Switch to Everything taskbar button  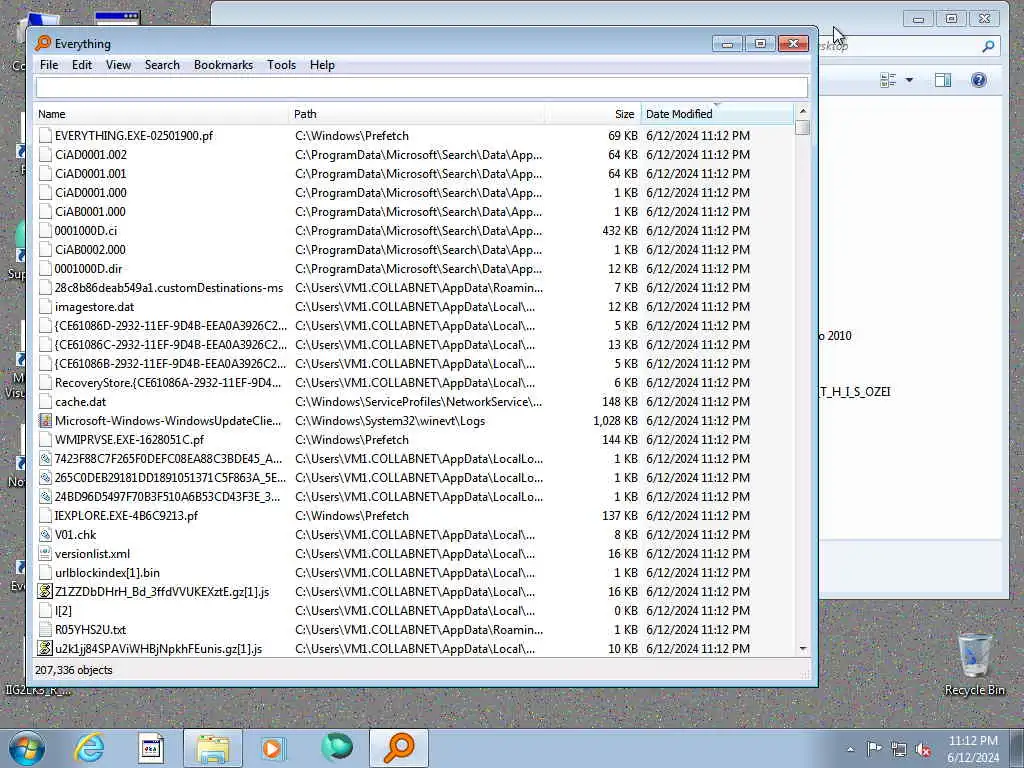399,748
